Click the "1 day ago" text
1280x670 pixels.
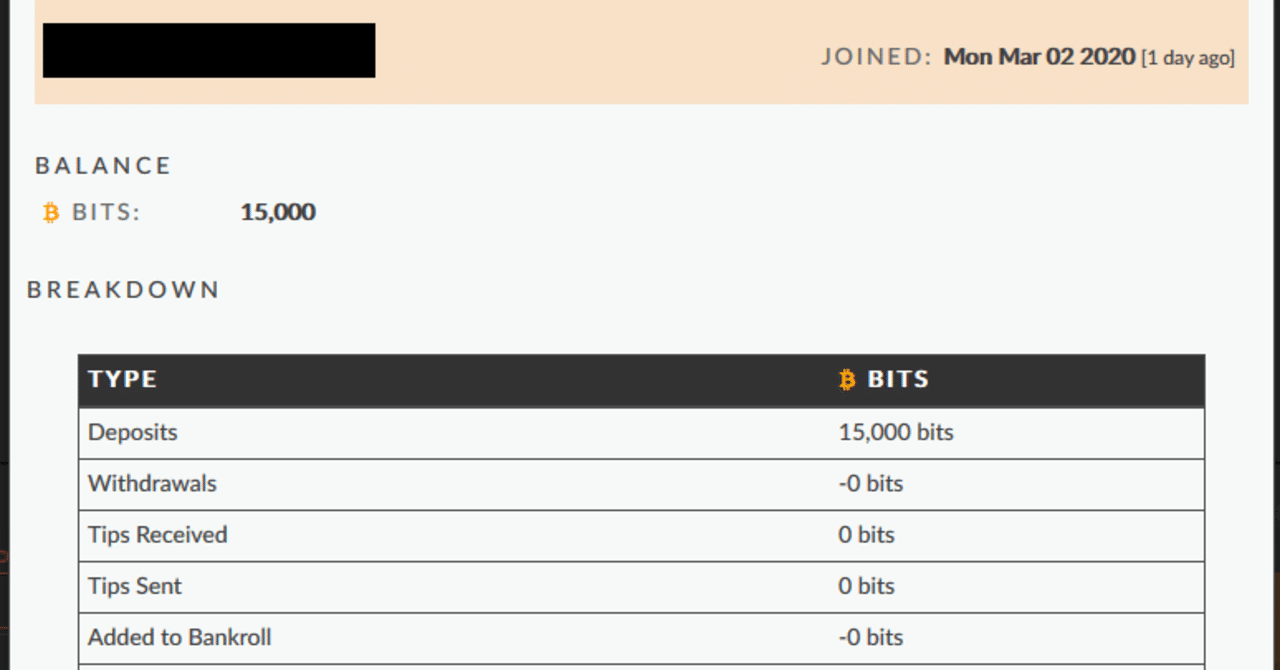coord(1188,58)
